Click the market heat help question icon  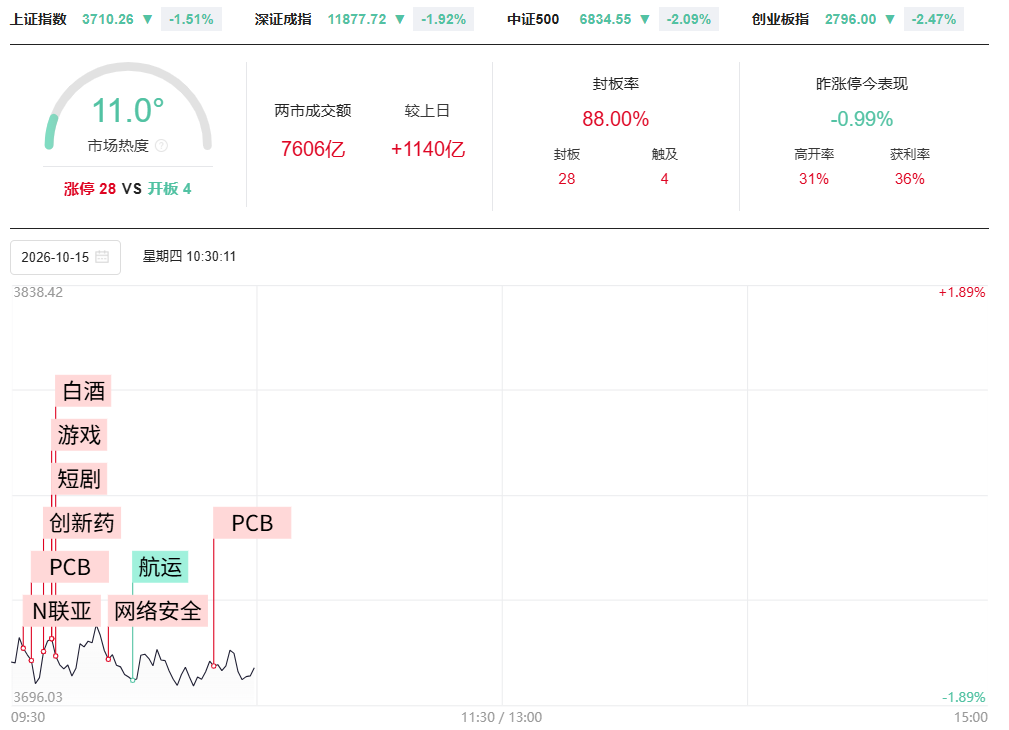click(162, 146)
